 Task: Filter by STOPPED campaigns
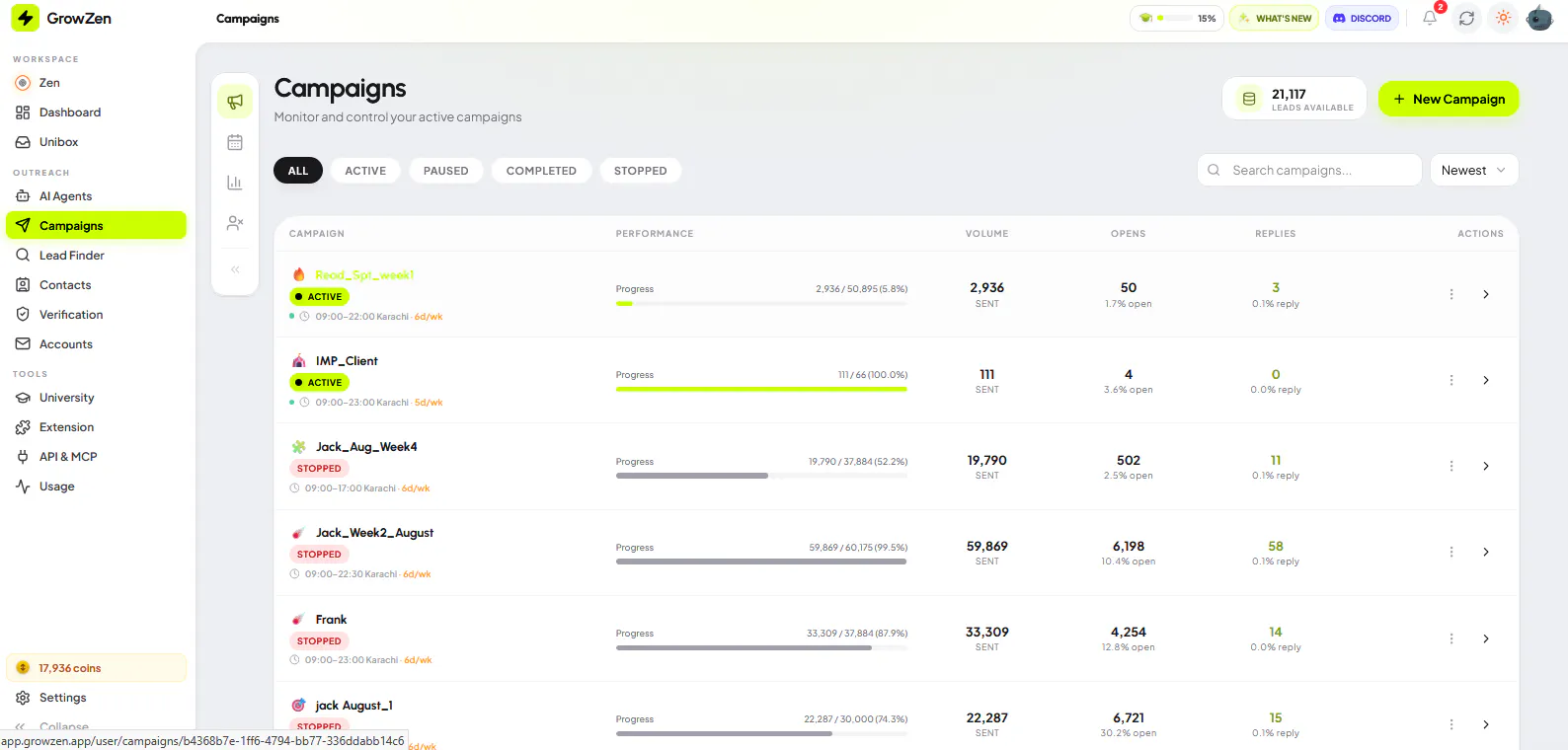(x=641, y=171)
